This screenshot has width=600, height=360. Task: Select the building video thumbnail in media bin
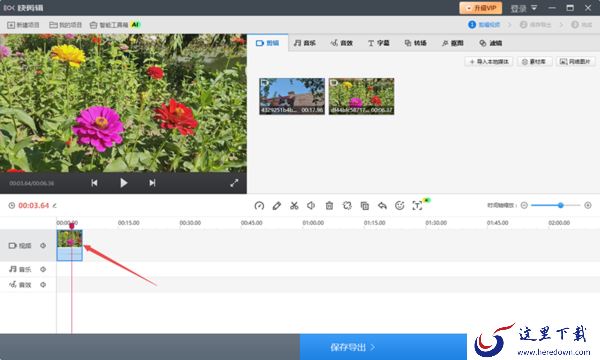point(292,96)
